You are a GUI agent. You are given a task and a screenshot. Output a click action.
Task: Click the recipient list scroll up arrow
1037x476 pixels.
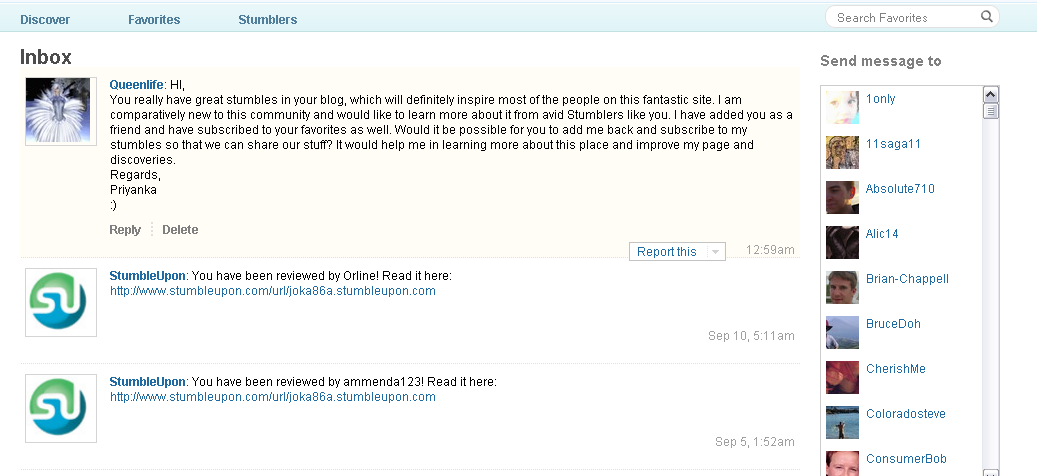coord(990,95)
